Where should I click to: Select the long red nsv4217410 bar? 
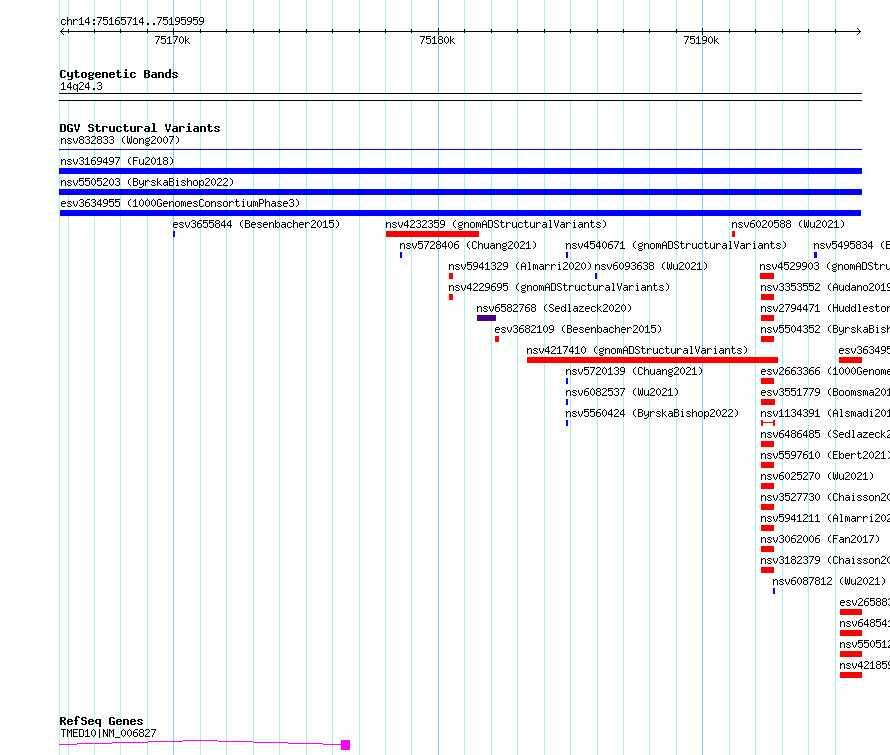(652, 360)
